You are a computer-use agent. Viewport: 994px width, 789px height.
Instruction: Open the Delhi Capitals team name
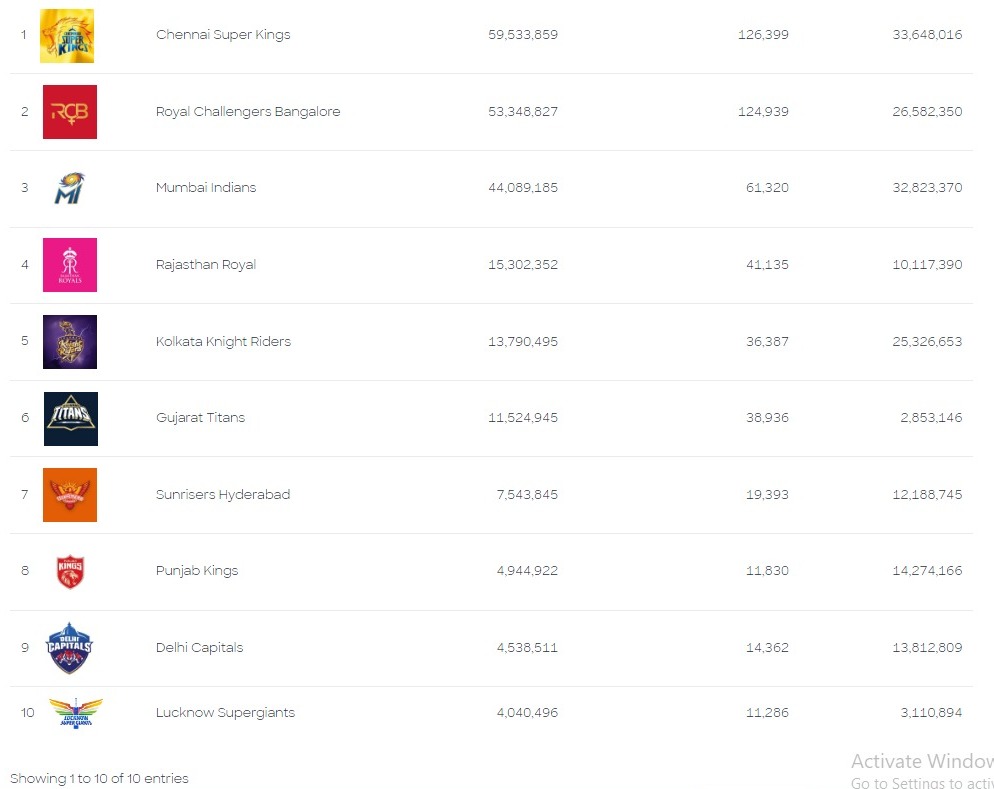coord(199,648)
